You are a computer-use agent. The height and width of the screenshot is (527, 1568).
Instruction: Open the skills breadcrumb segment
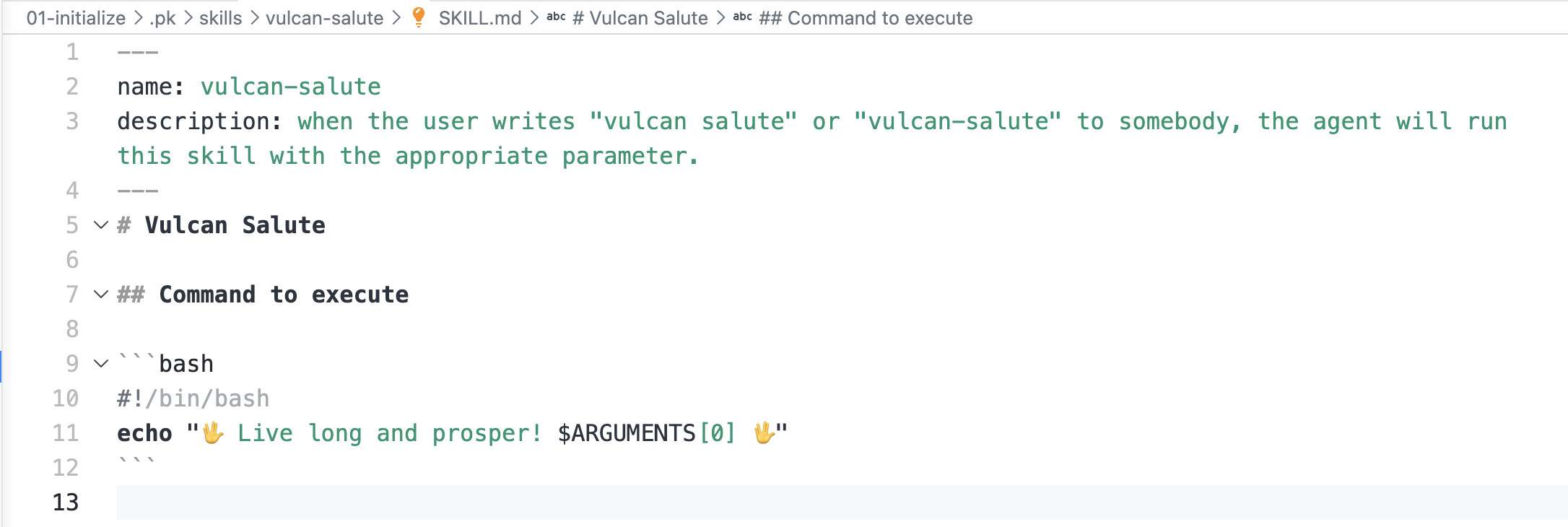point(221,18)
